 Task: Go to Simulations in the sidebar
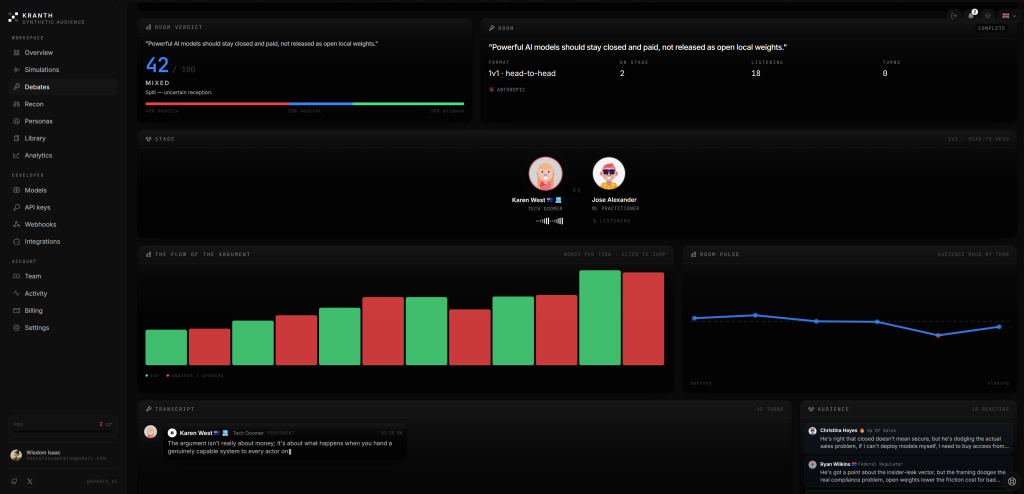coord(63,69)
